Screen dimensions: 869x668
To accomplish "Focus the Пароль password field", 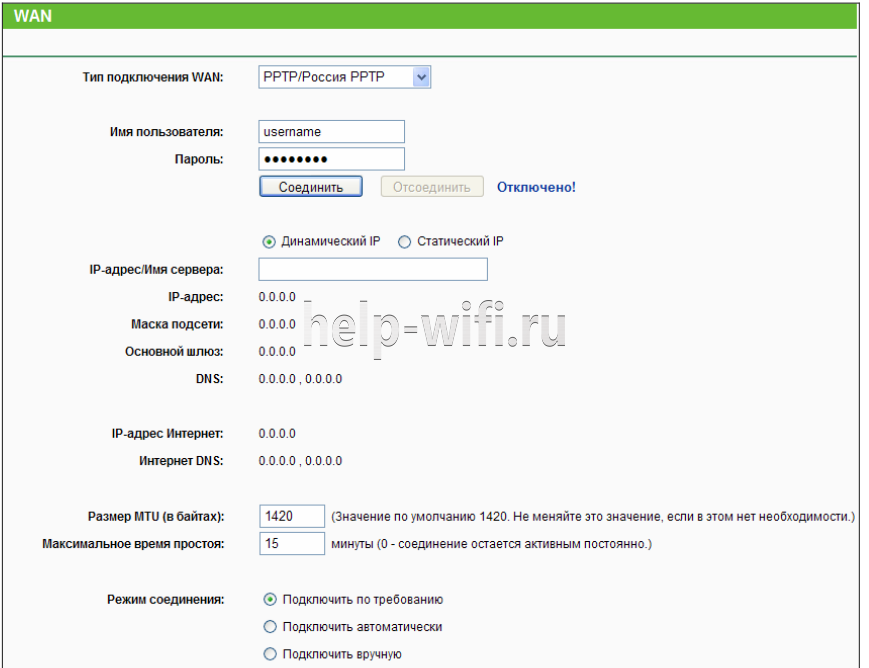I will click(331, 159).
